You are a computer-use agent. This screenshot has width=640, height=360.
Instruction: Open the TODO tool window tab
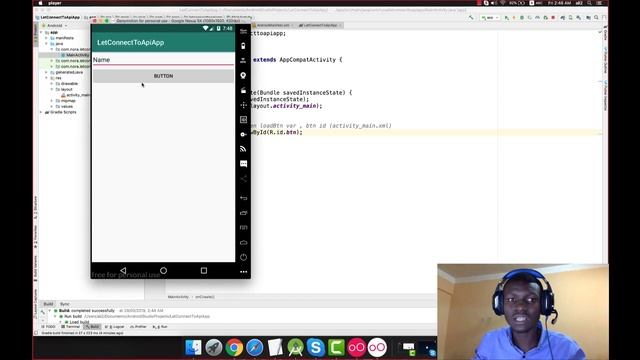49,327
